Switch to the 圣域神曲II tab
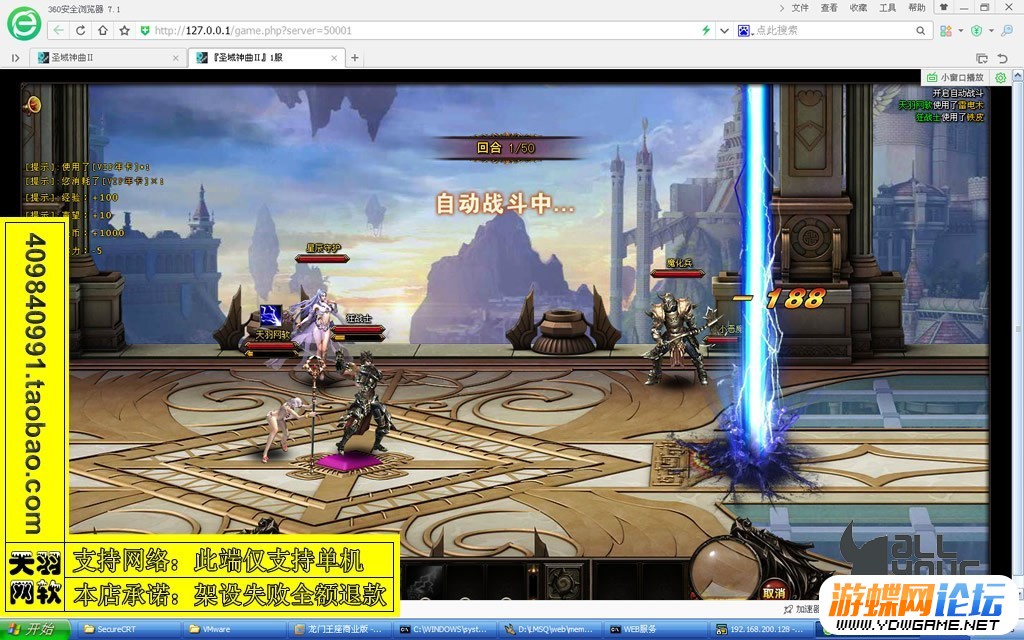Image resolution: width=1024 pixels, height=640 pixels. coord(108,57)
